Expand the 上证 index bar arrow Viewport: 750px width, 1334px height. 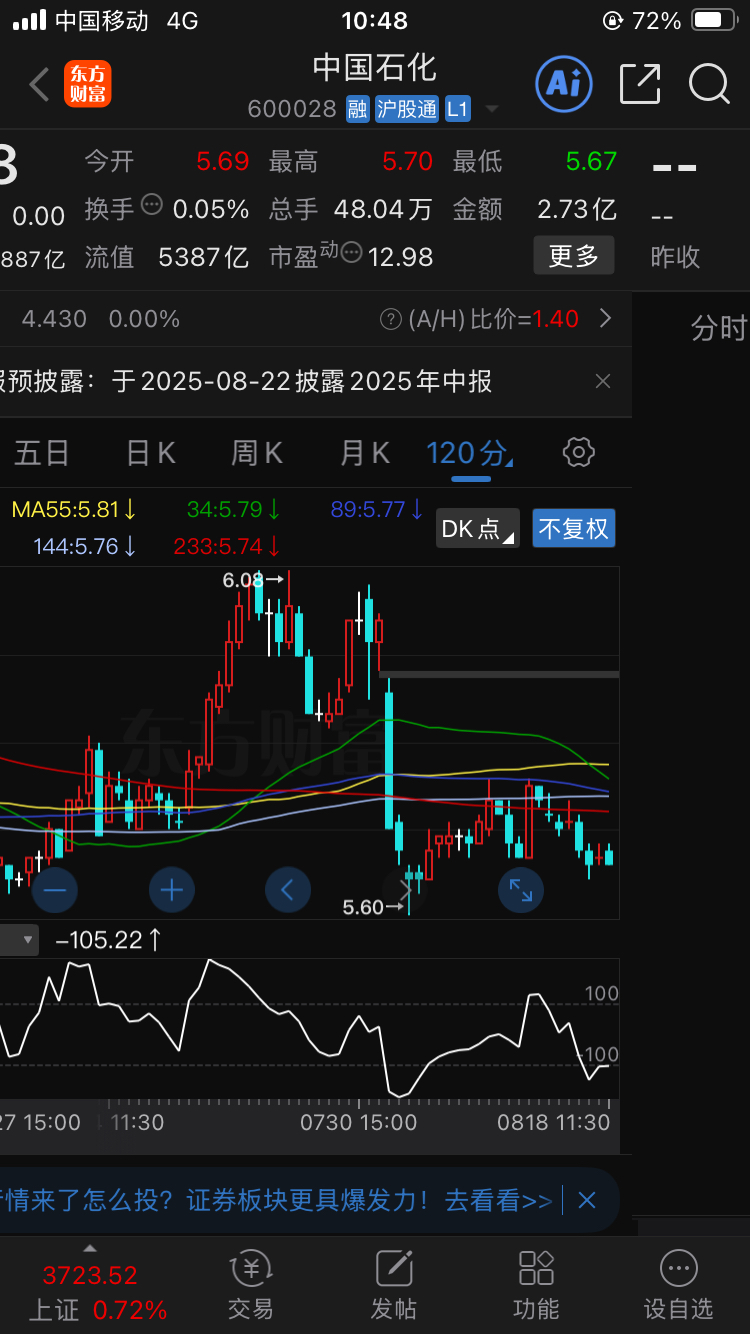(89, 1248)
